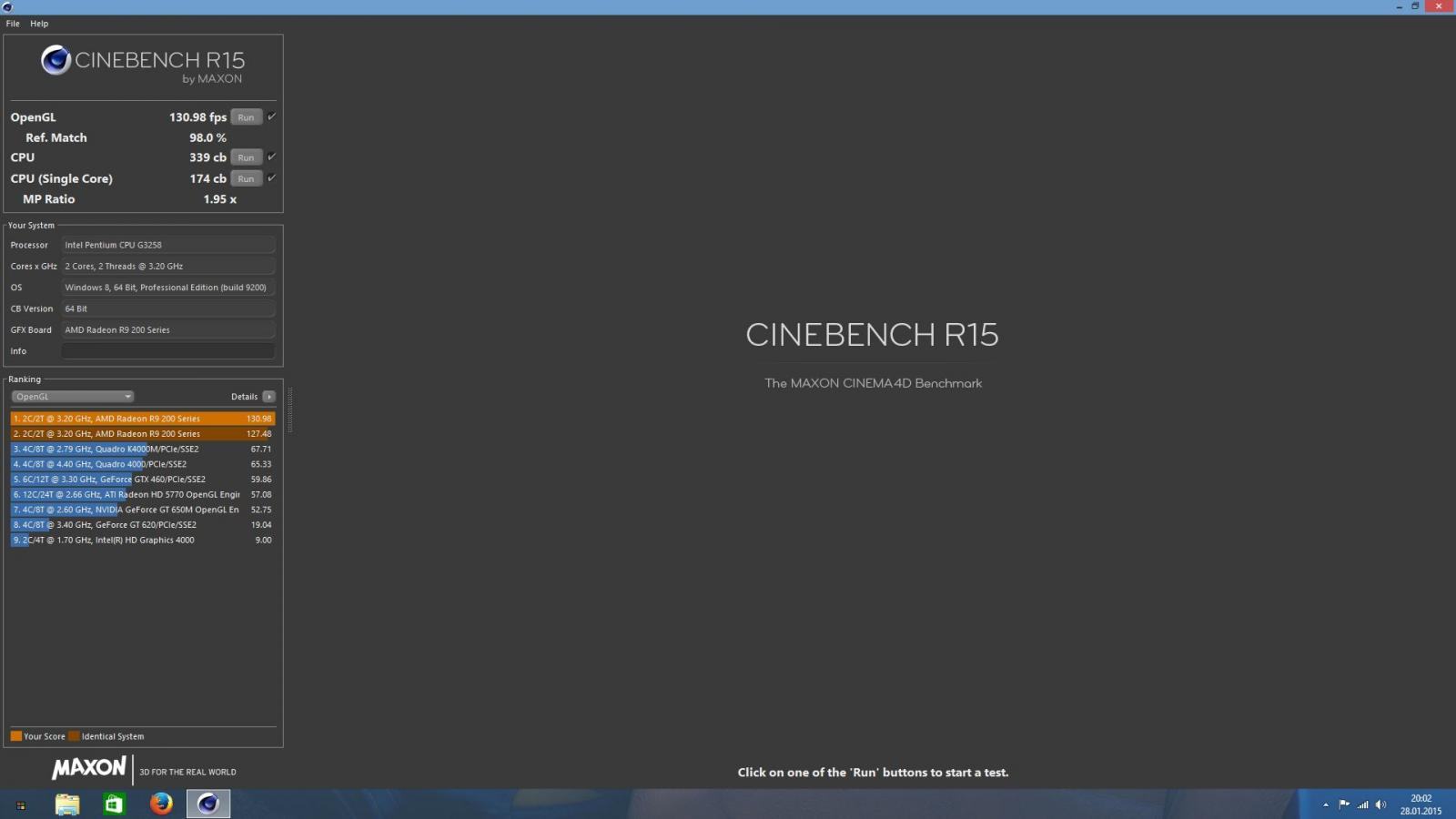Toggle the CPU test checkbox

[x=271, y=157]
